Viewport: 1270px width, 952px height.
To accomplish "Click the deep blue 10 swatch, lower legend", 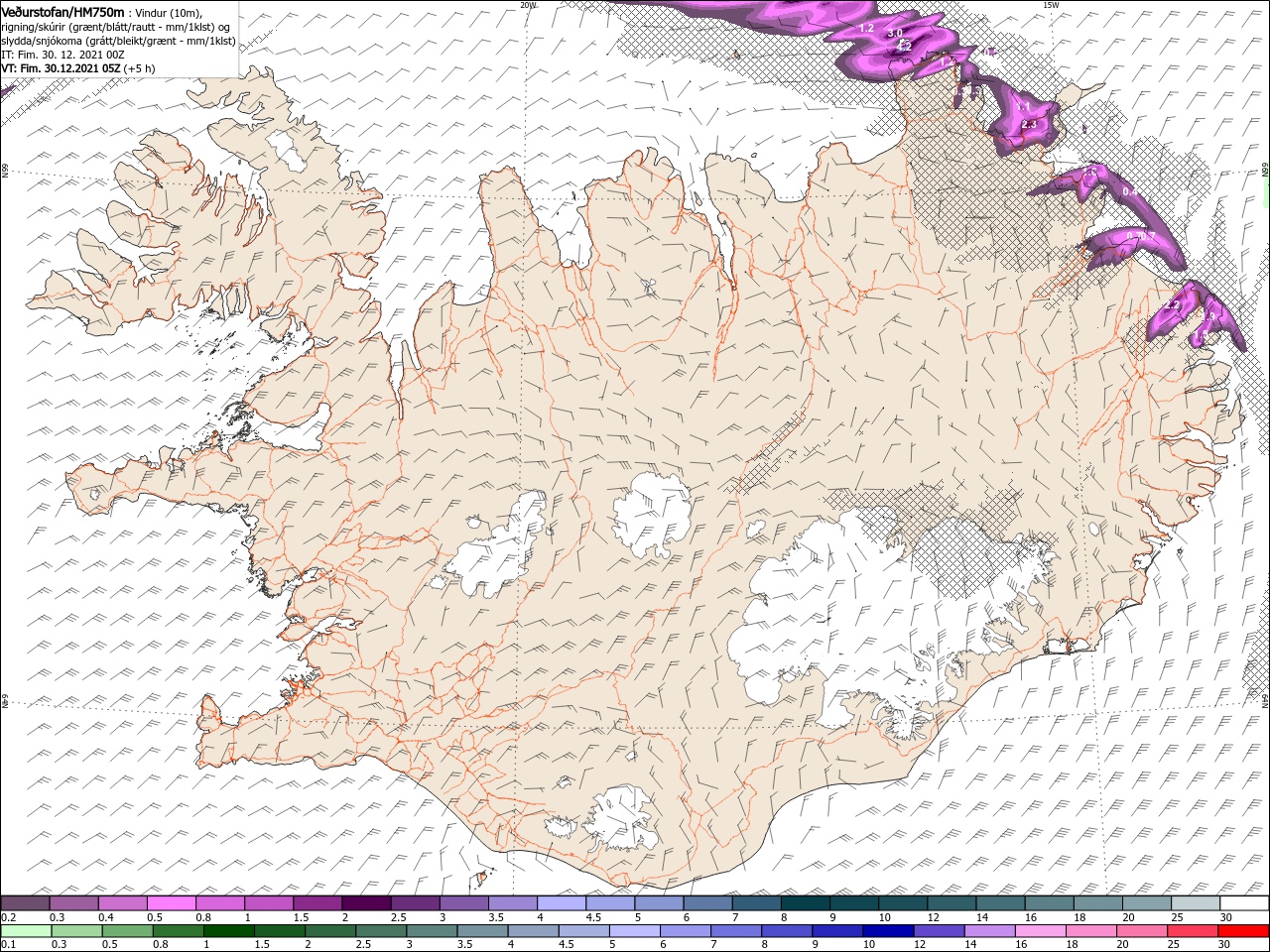I will click(x=887, y=931).
